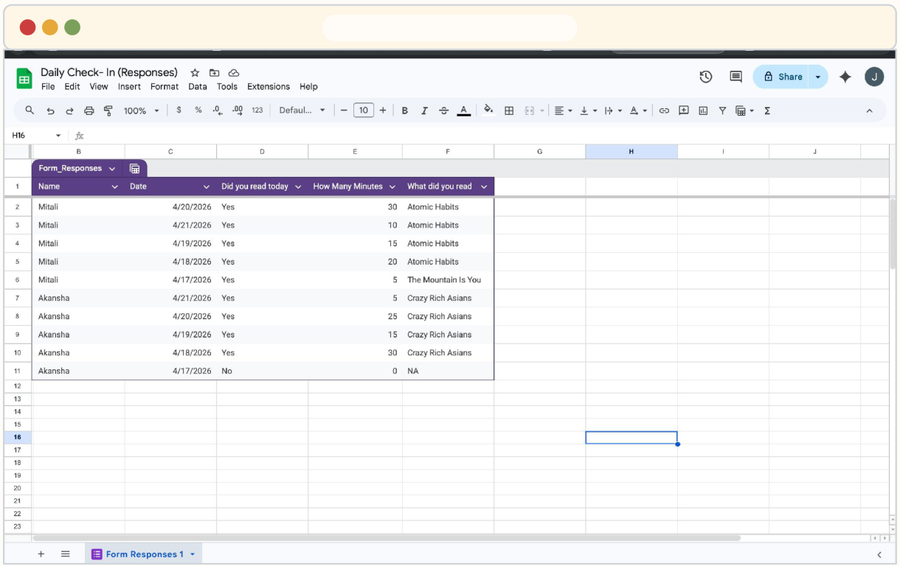Open version history clock icon

pos(706,76)
